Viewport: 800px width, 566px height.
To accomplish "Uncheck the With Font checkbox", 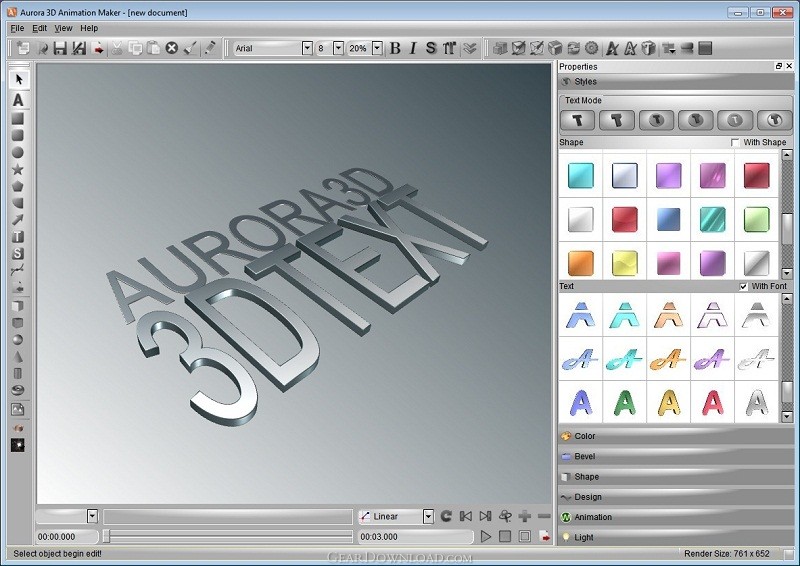I will click(743, 286).
